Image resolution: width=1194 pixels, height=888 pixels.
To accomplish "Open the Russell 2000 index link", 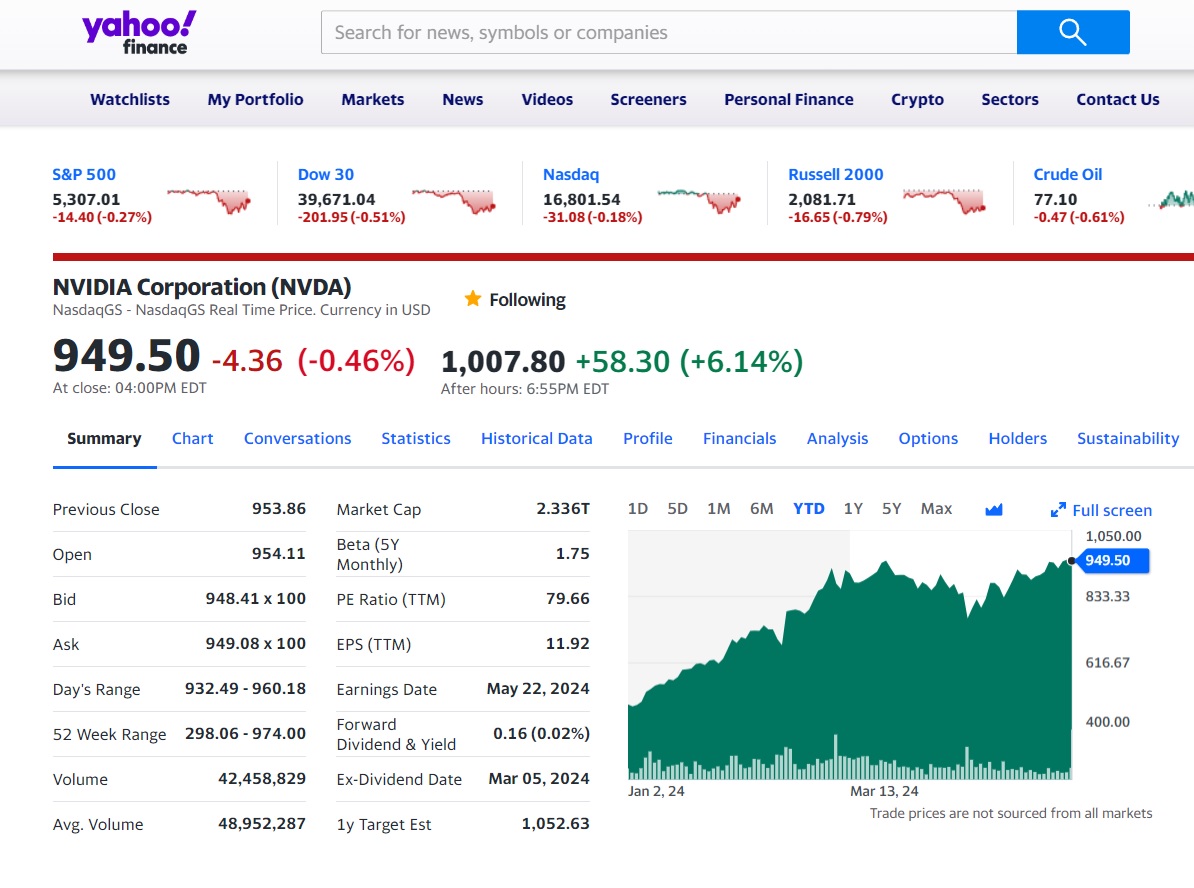I will click(836, 174).
